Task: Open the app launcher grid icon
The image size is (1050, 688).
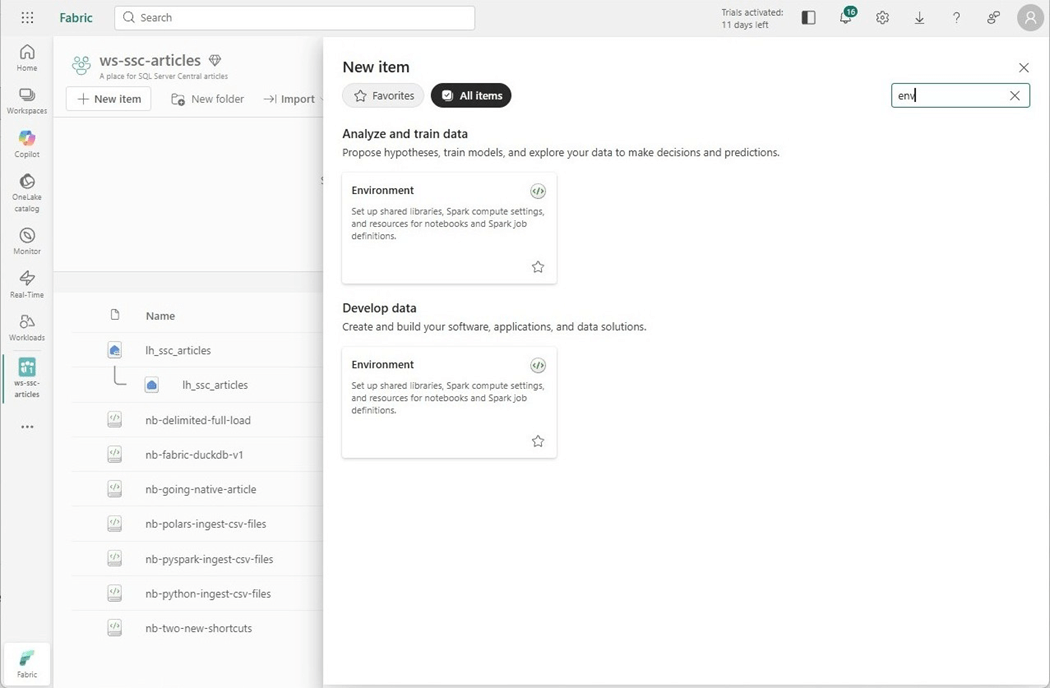Action: click(27, 17)
